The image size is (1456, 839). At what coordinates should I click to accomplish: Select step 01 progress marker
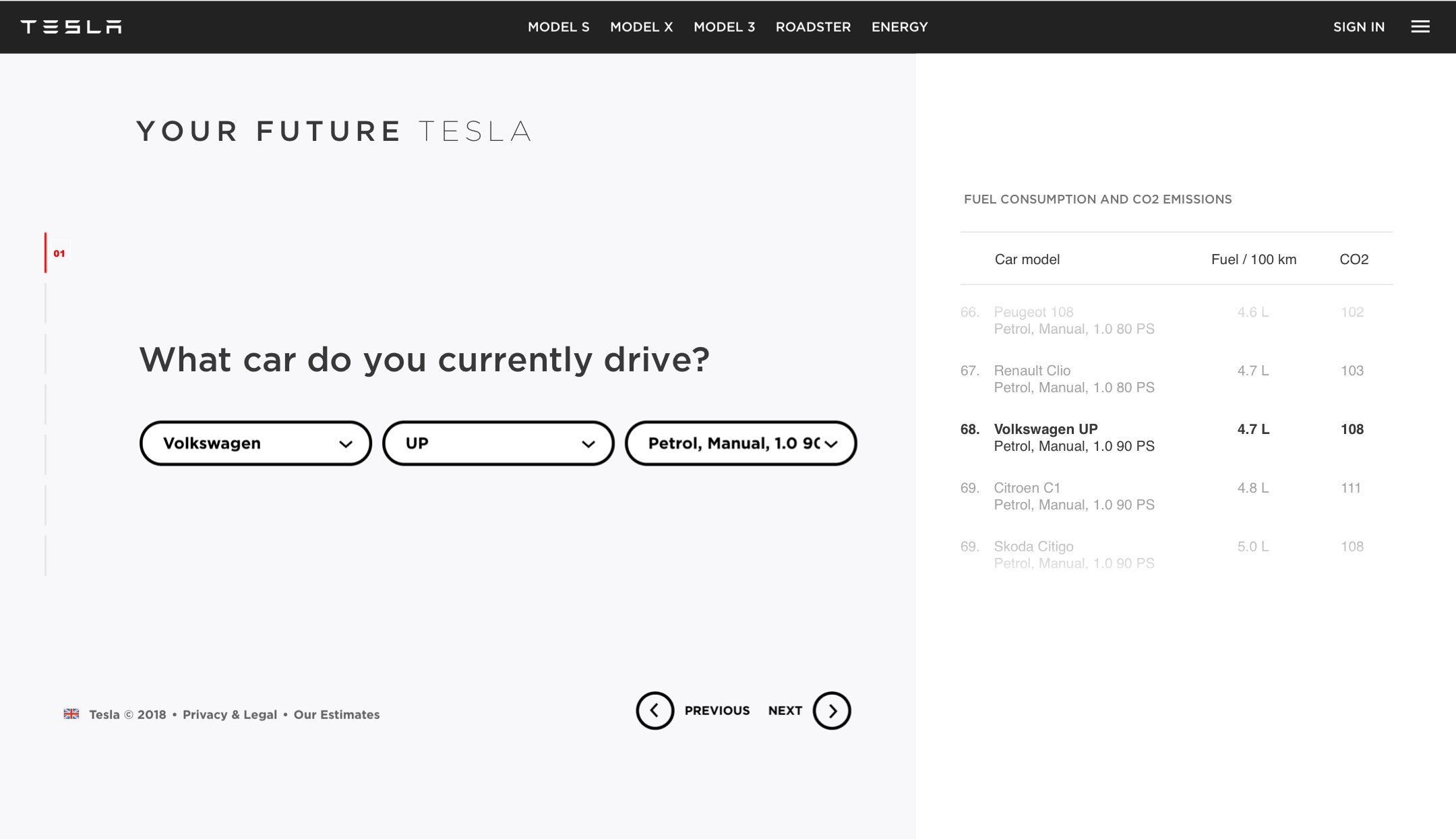coord(59,253)
